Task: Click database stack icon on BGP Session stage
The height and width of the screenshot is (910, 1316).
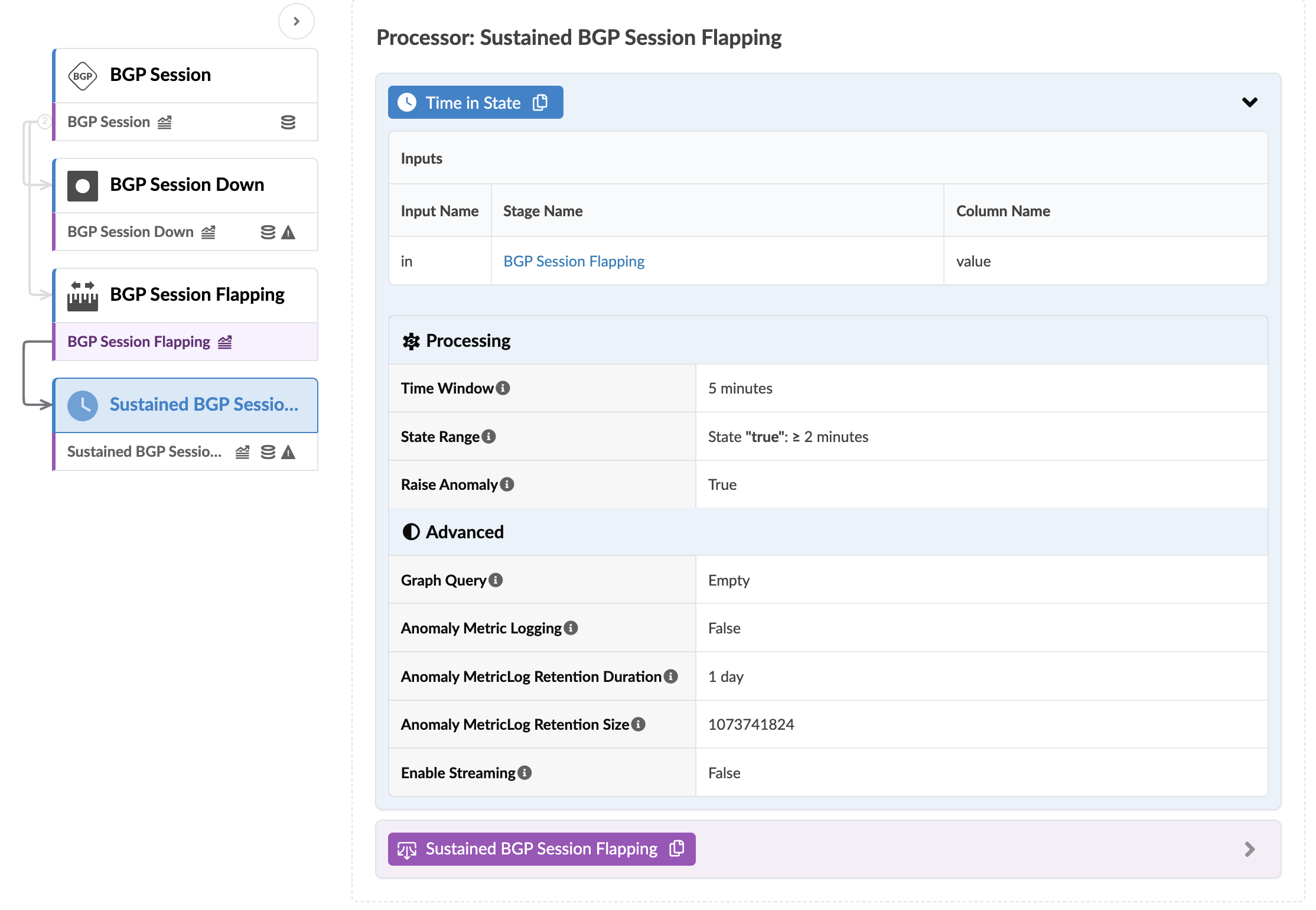Action: 288,122
